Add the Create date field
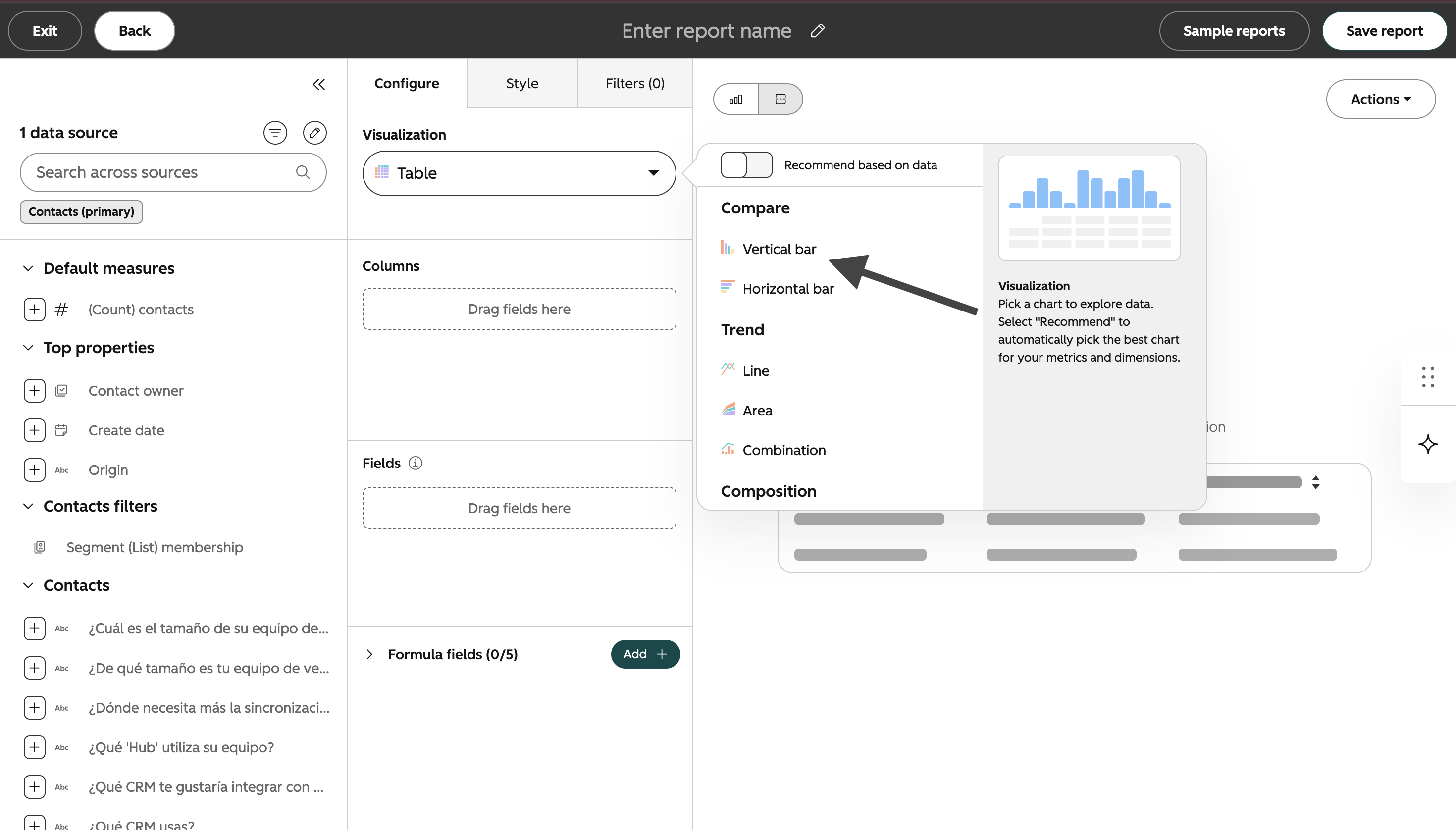 (x=35, y=430)
